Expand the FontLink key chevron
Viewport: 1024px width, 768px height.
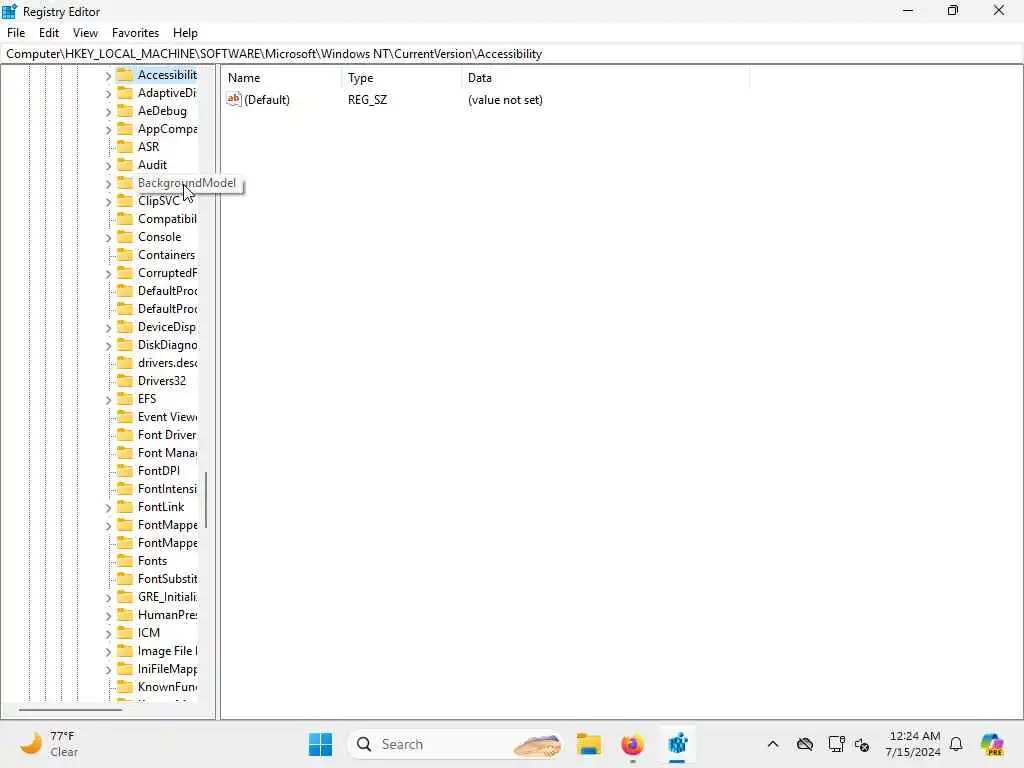click(108, 508)
